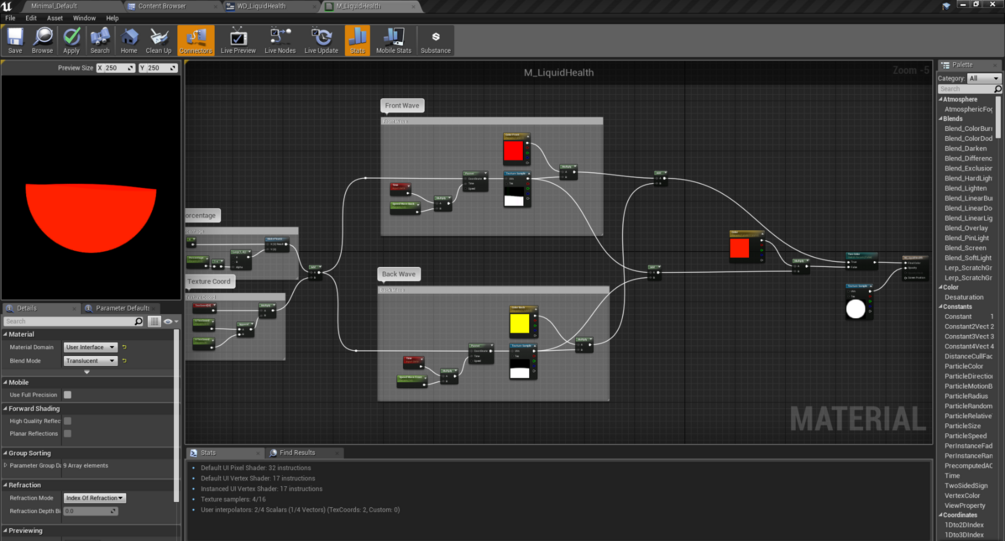Click the Find Results tab icon
The width and height of the screenshot is (1005, 541).
pyautogui.click(x=272, y=453)
